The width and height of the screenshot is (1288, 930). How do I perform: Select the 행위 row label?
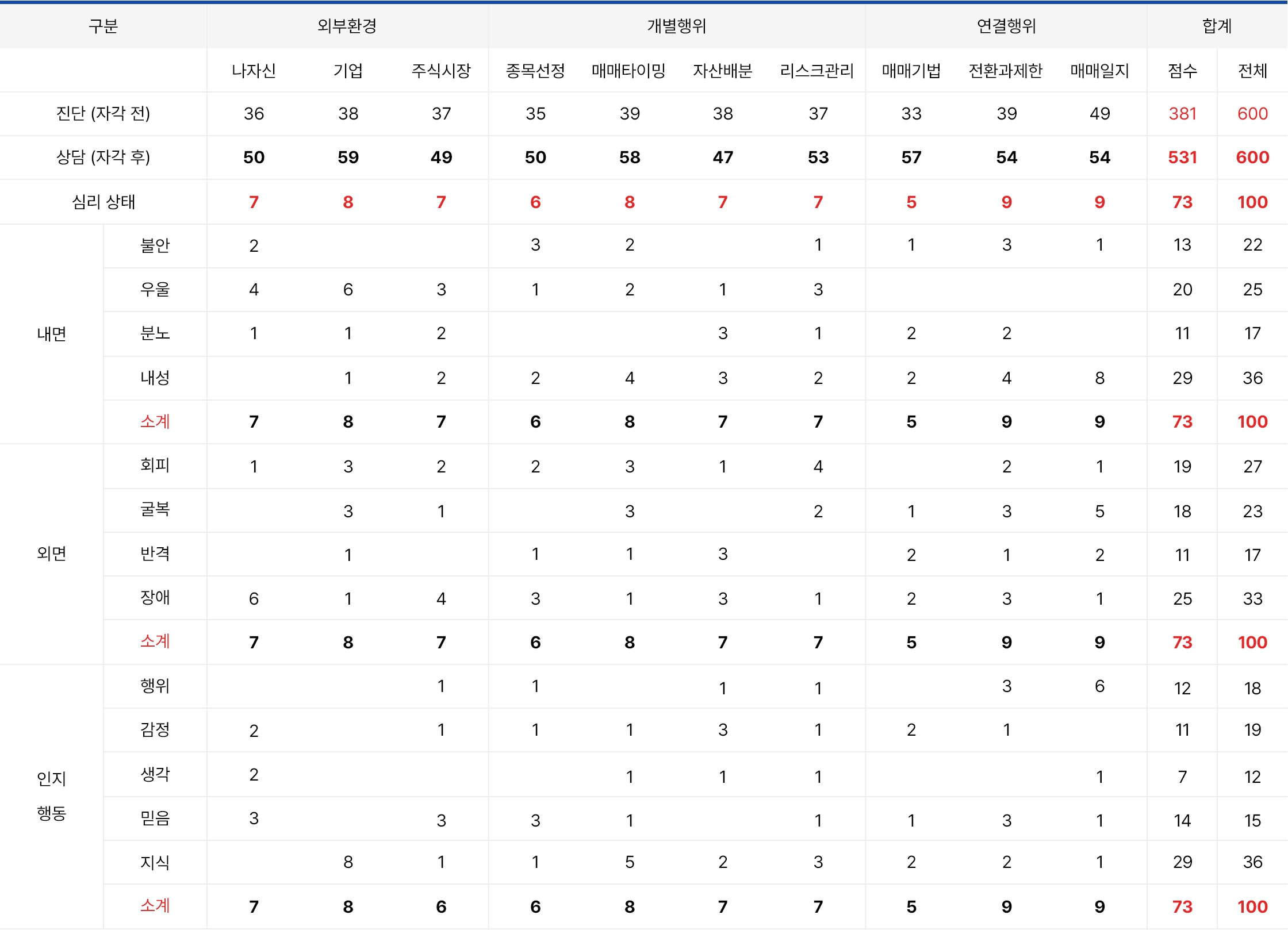(x=155, y=686)
